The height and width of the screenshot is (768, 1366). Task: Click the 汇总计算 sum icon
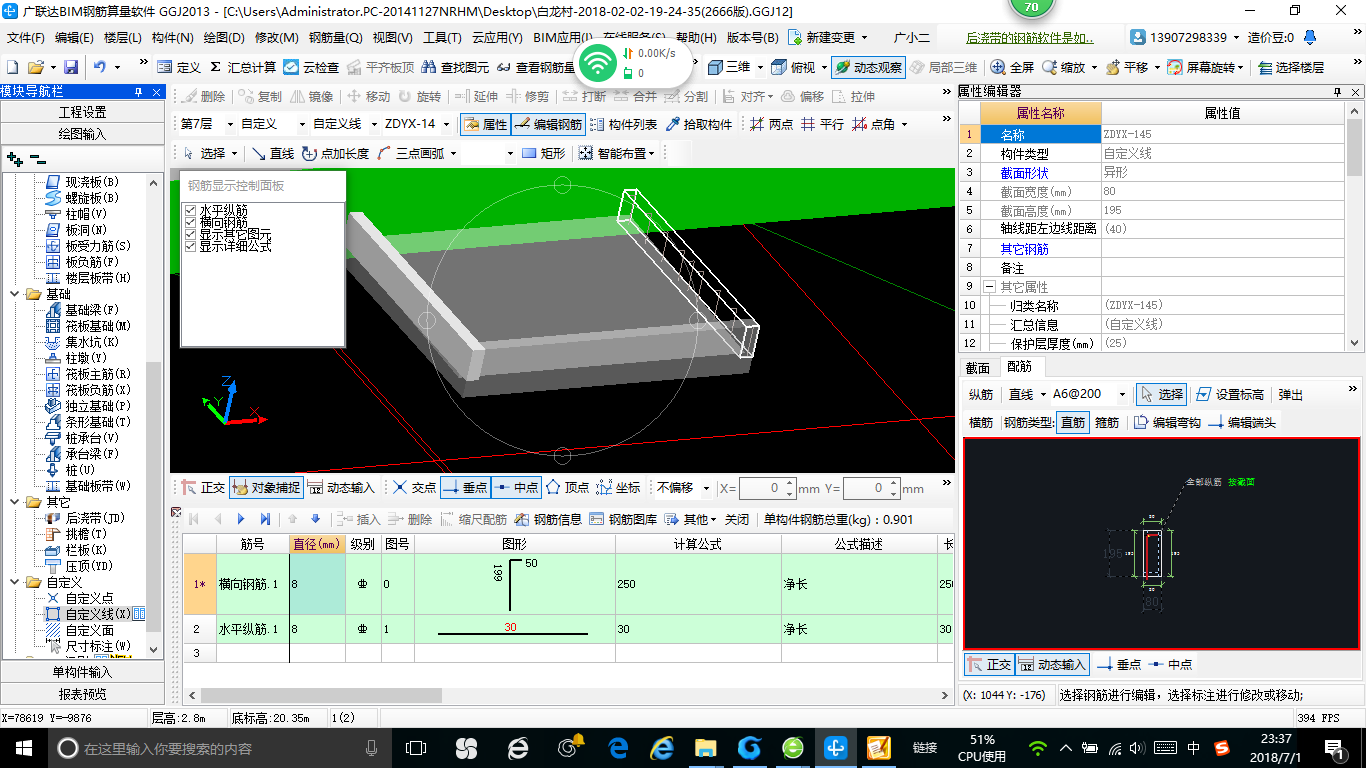point(215,68)
